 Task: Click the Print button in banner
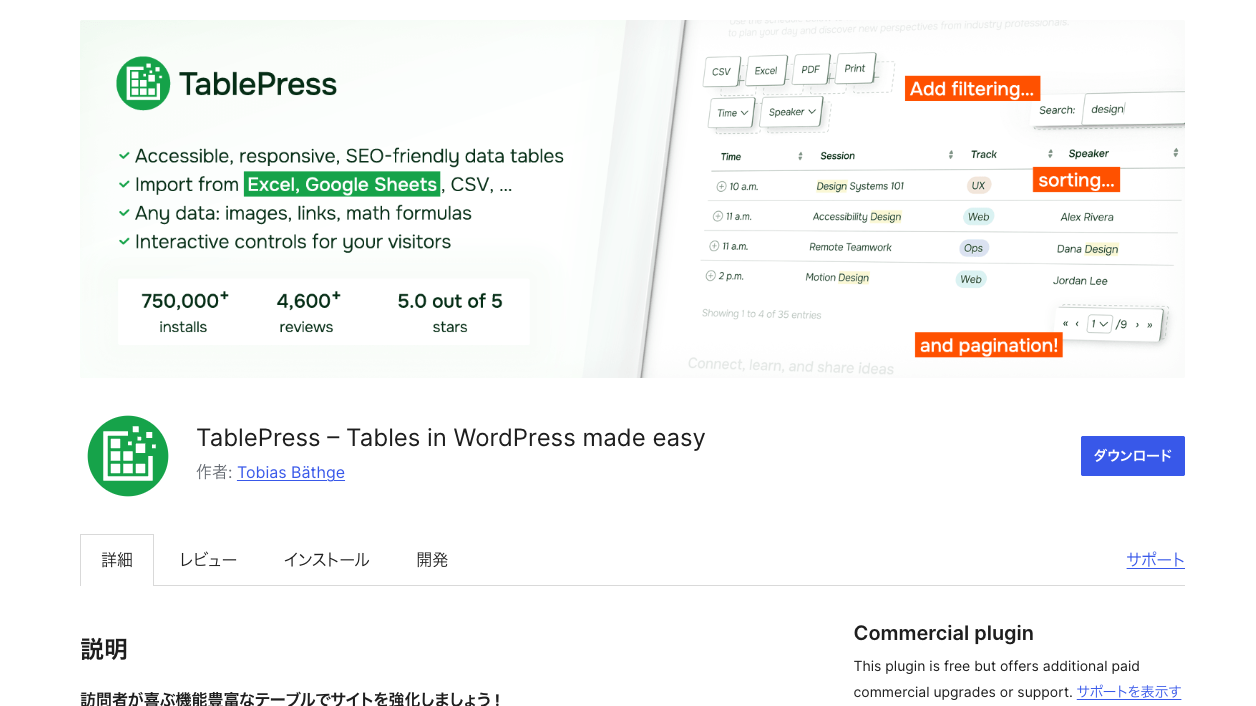click(855, 68)
